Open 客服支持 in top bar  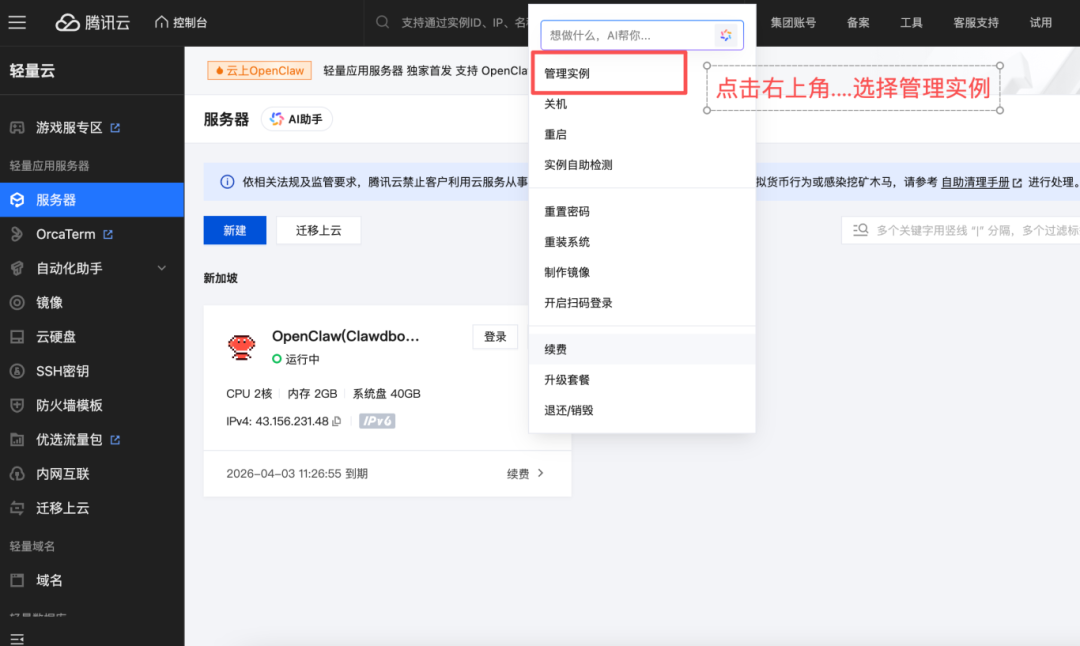975,23
